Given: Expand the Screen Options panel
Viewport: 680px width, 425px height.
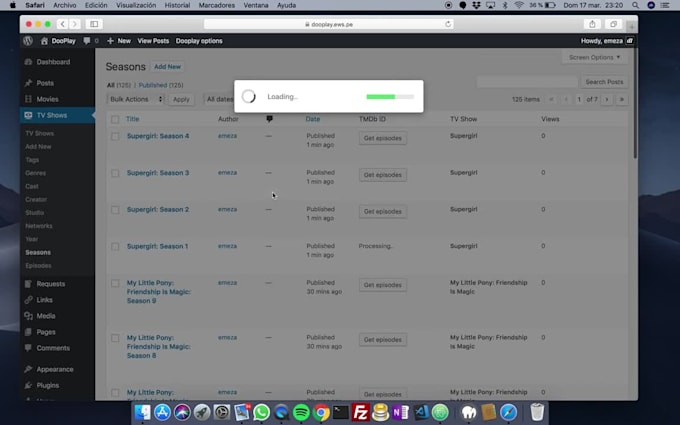Looking at the screenshot, I should (595, 57).
